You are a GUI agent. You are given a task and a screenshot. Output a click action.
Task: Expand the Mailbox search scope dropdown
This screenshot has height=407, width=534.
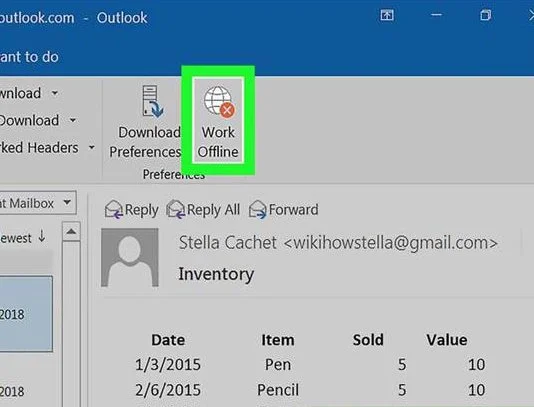67,202
